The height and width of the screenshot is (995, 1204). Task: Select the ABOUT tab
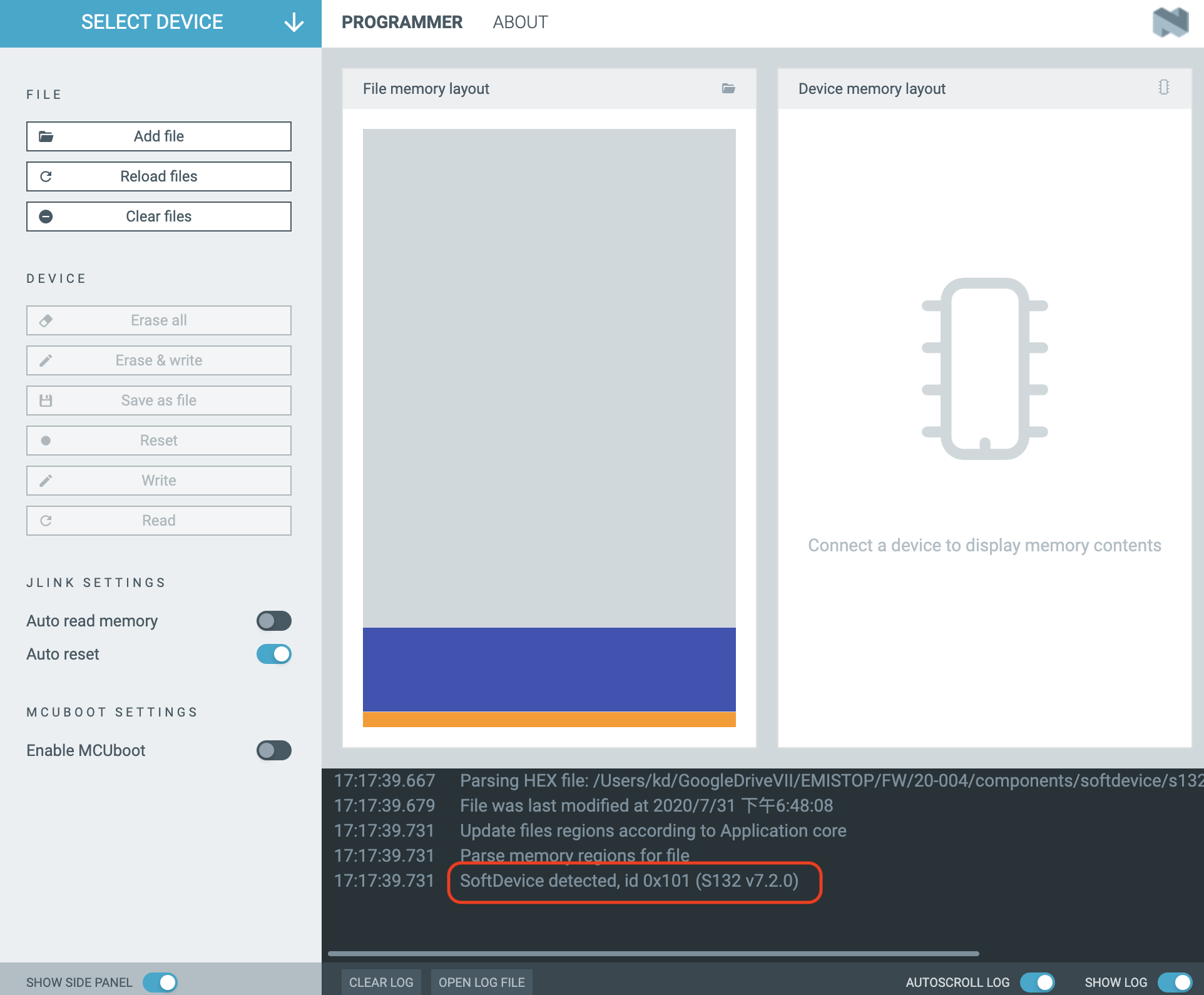point(521,22)
